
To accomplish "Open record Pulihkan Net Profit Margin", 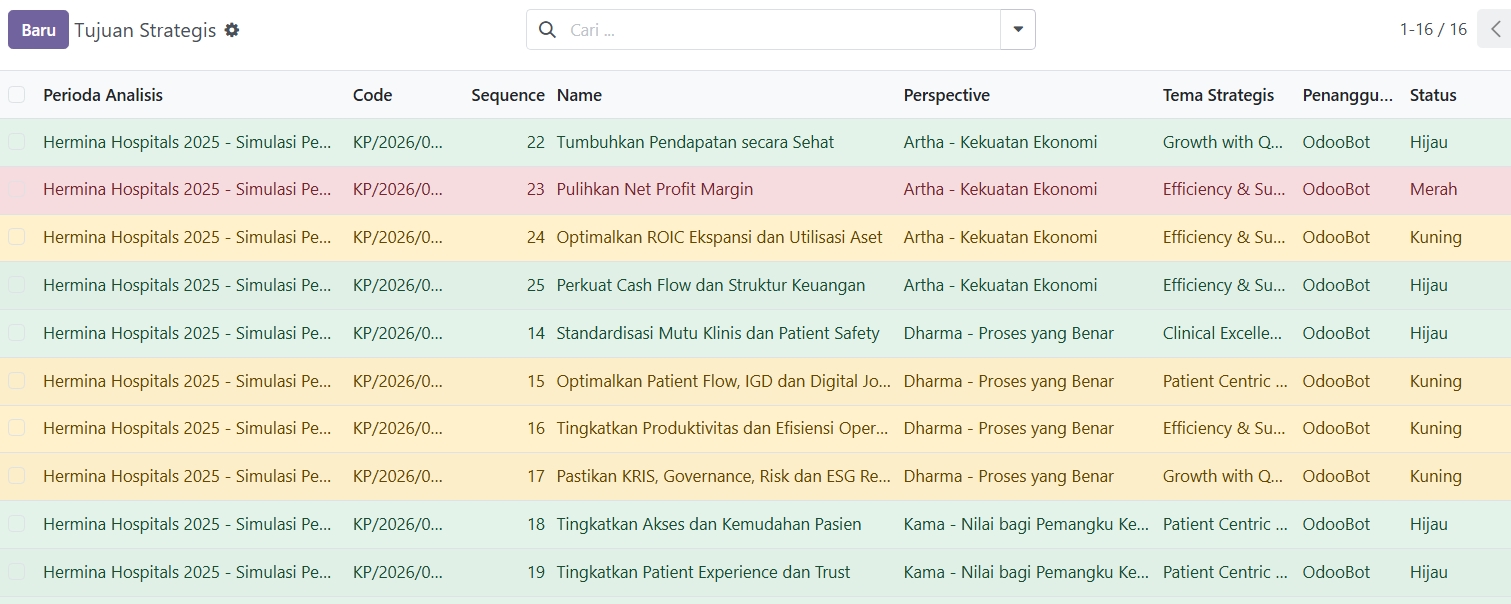I will coord(655,189).
